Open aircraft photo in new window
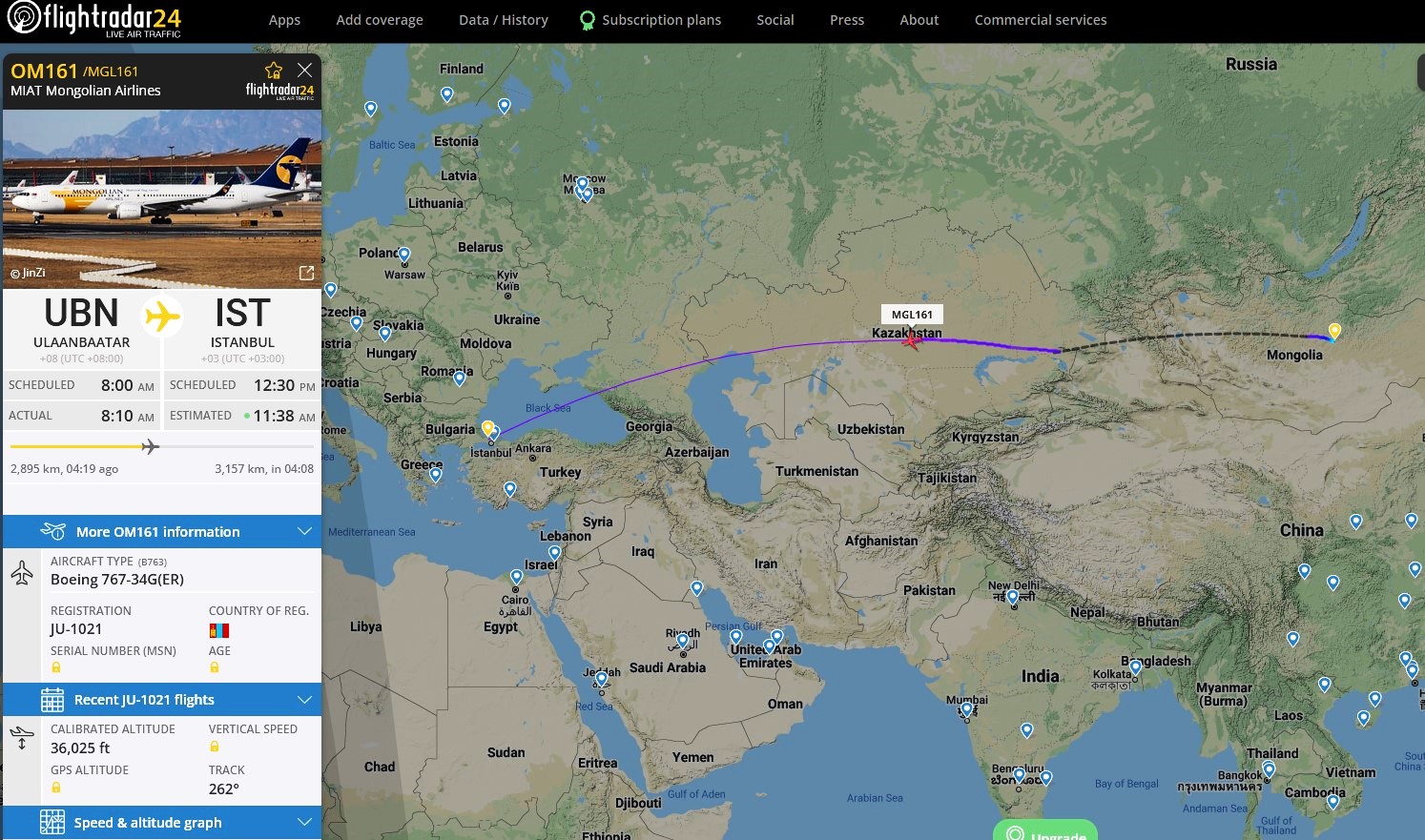 point(306,273)
